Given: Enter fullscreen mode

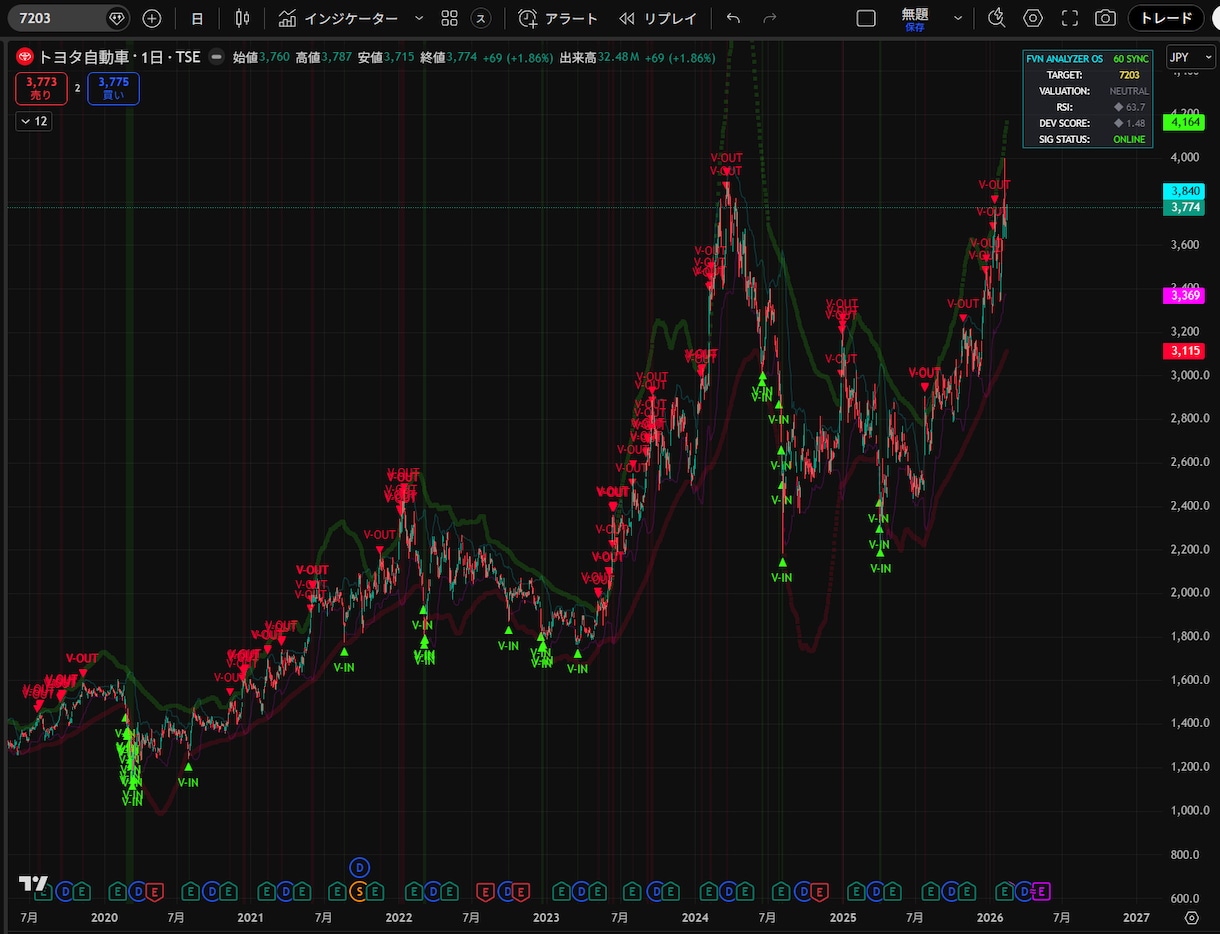Looking at the screenshot, I should pyautogui.click(x=1070, y=18).
